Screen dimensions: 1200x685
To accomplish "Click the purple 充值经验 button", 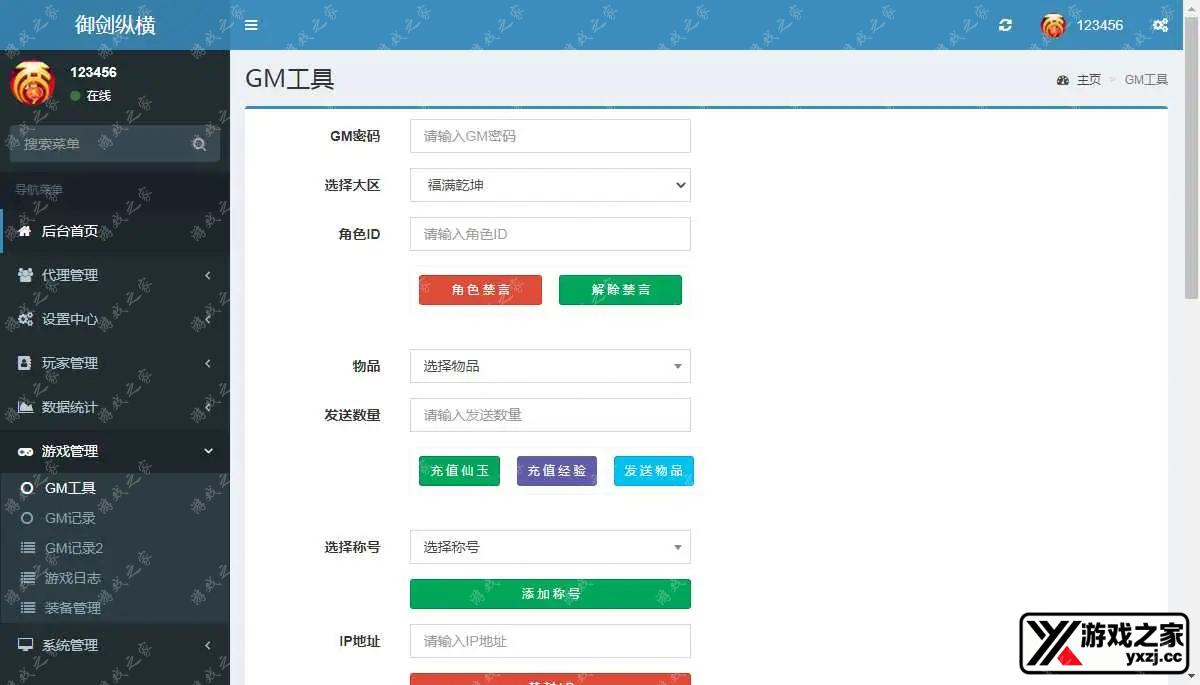I will (x=557, y=471).
